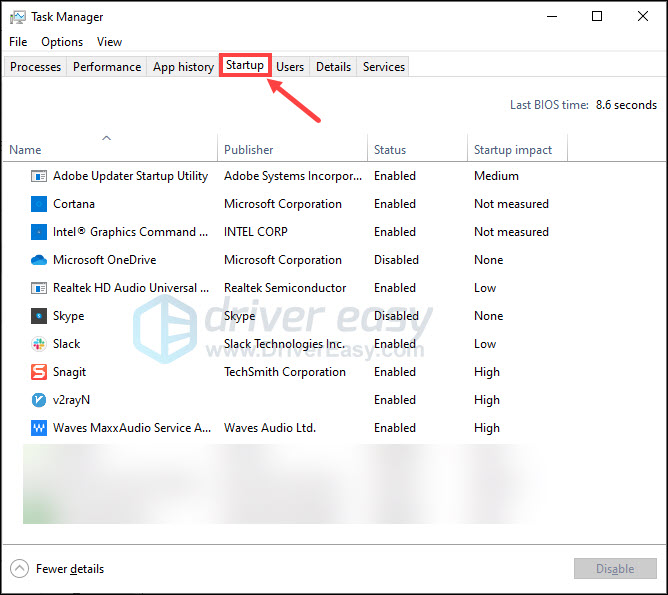Click the Publisher column header
668x595 pixels.
249,150
